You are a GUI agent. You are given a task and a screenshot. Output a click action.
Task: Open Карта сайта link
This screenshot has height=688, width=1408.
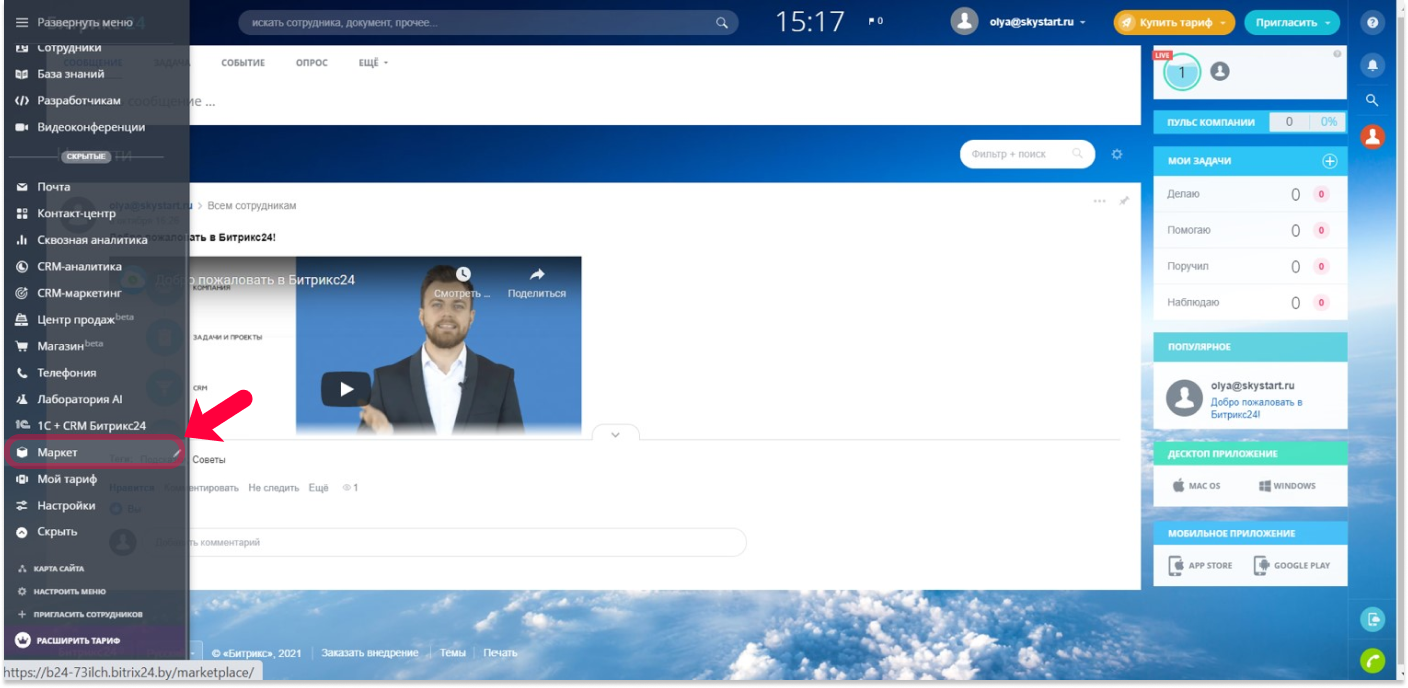59,568
